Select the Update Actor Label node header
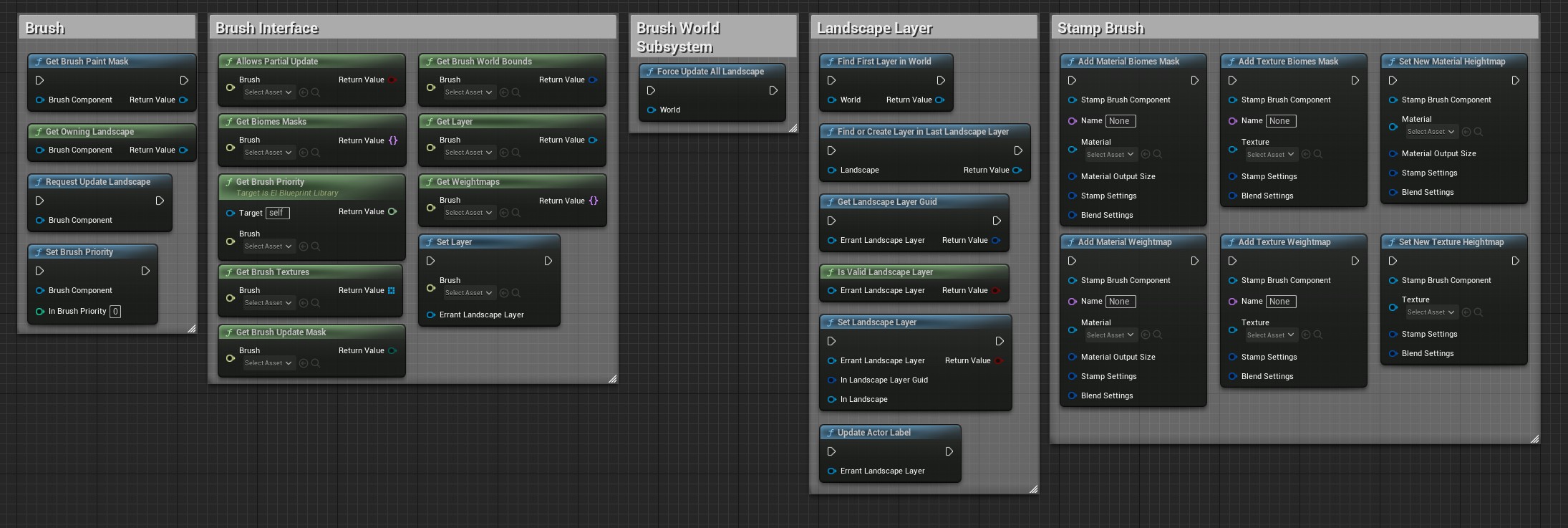Viewport: 1568px width, 528px height. pos(890,433)
